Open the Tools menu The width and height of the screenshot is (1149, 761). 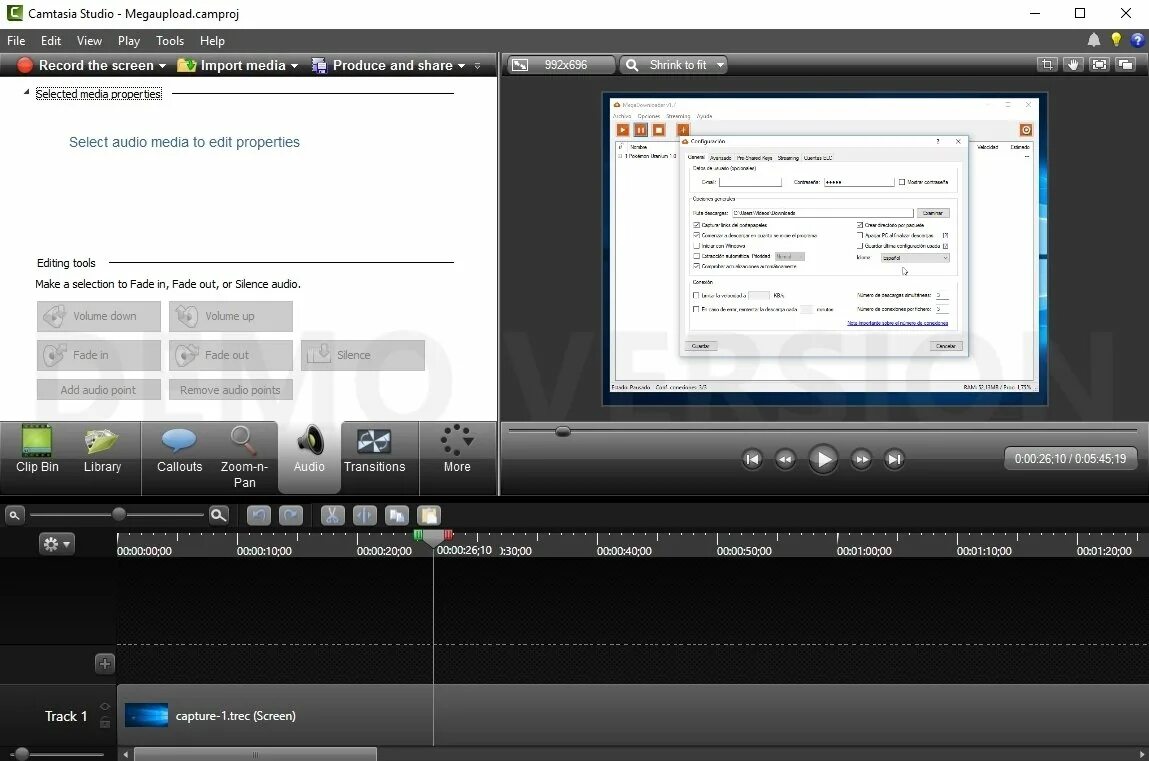point(169,41)
